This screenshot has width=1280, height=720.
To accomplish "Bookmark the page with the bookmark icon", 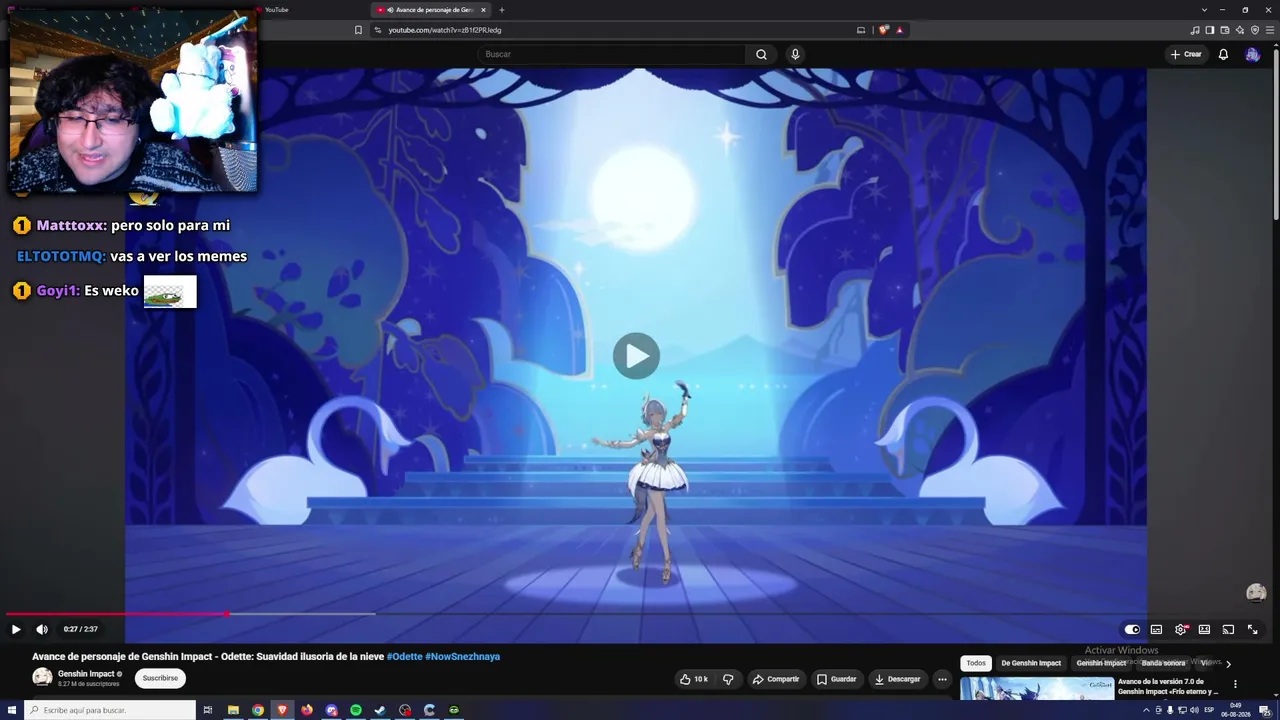I will click(358, 30).
